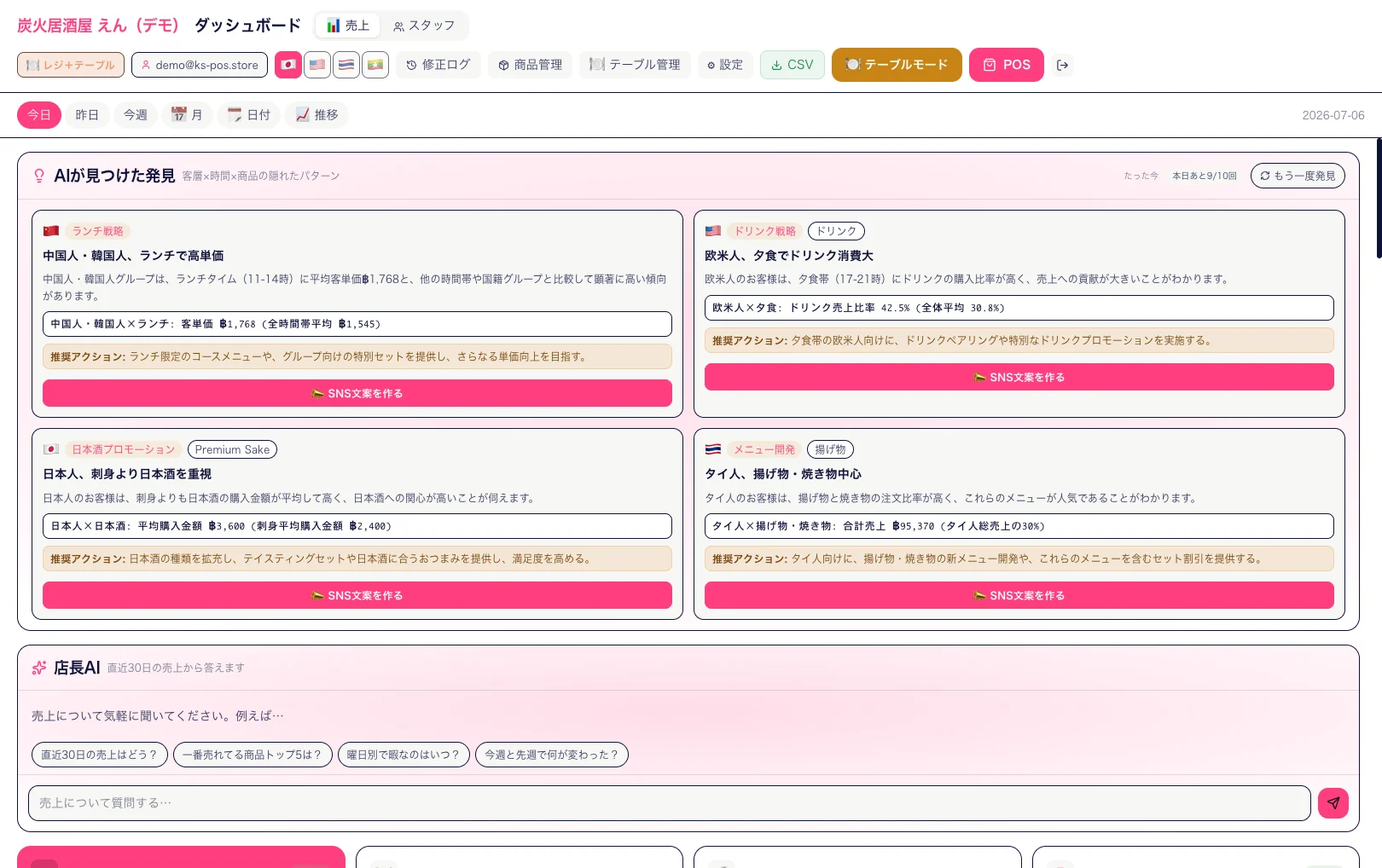The image size is (1382, 868).
Task: Select the 月 calendar filter
Action: [x=187, y=115]
